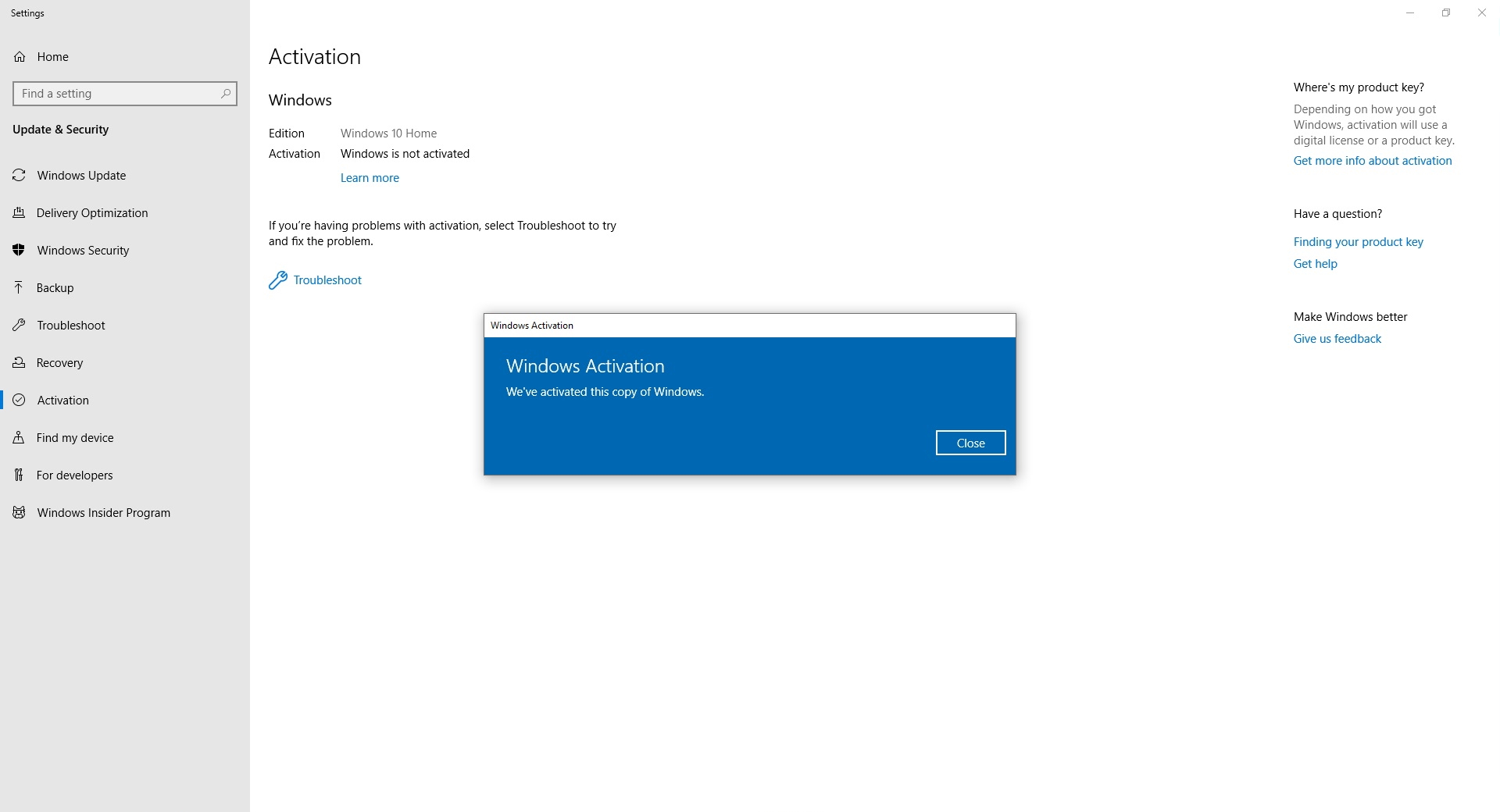Image resolution: width=1500 pixels, height=812 pixels.
Task: Restore down the Settings window
Action: pyautogui.click(x=1446, y=12)
